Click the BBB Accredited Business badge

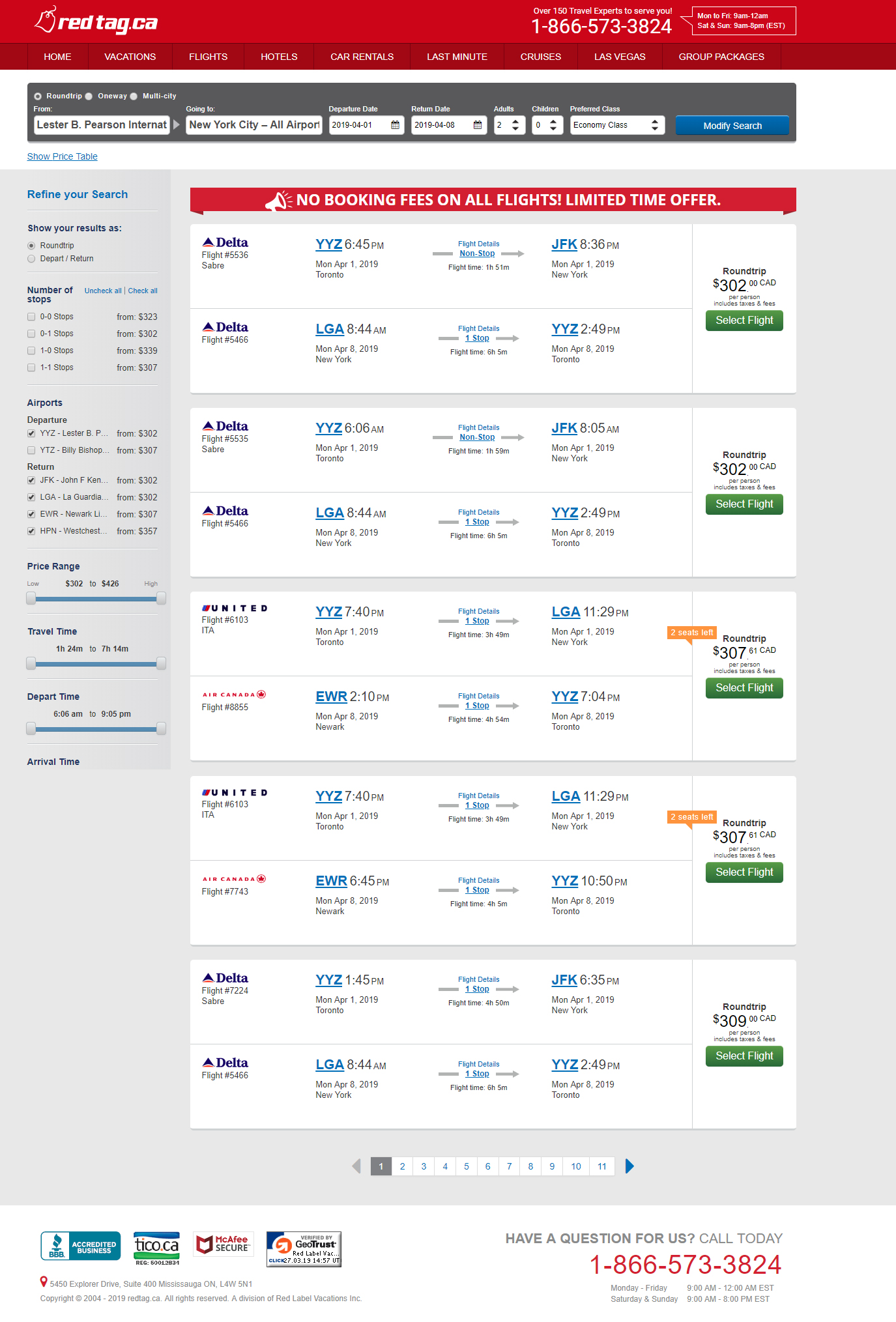tap(81, 1246)
